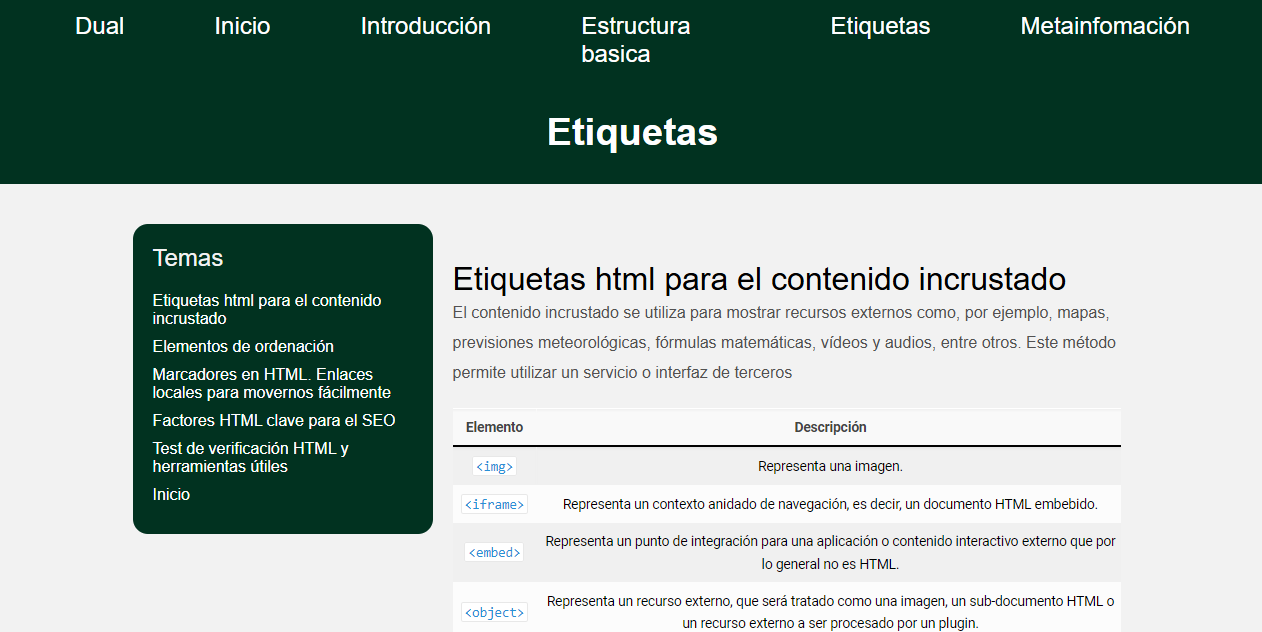
Task: Select the <object> element tag
Action: coord(494,612)
